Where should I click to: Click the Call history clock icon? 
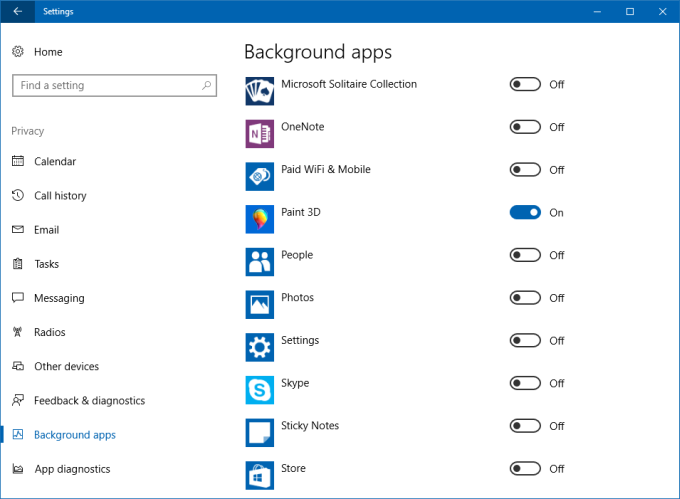point(18,195)
